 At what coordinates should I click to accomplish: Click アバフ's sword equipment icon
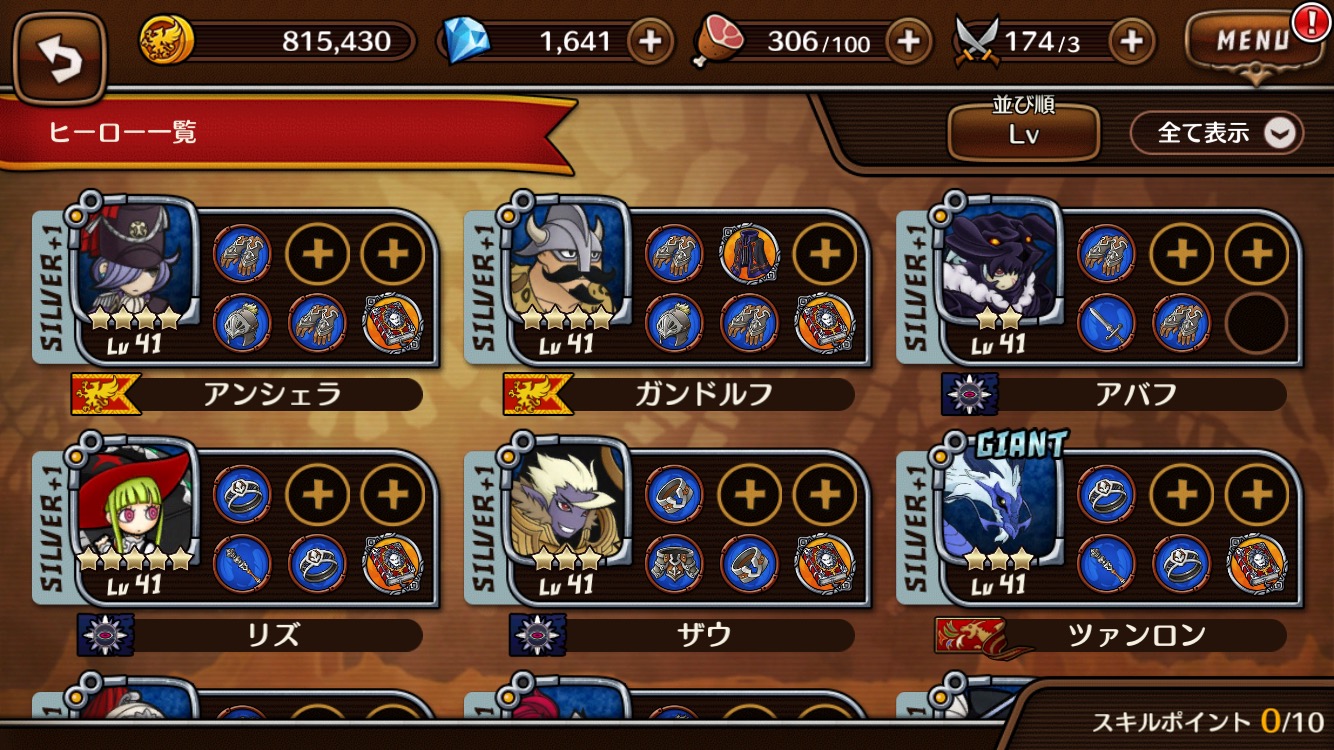[x=1108, y=323]
